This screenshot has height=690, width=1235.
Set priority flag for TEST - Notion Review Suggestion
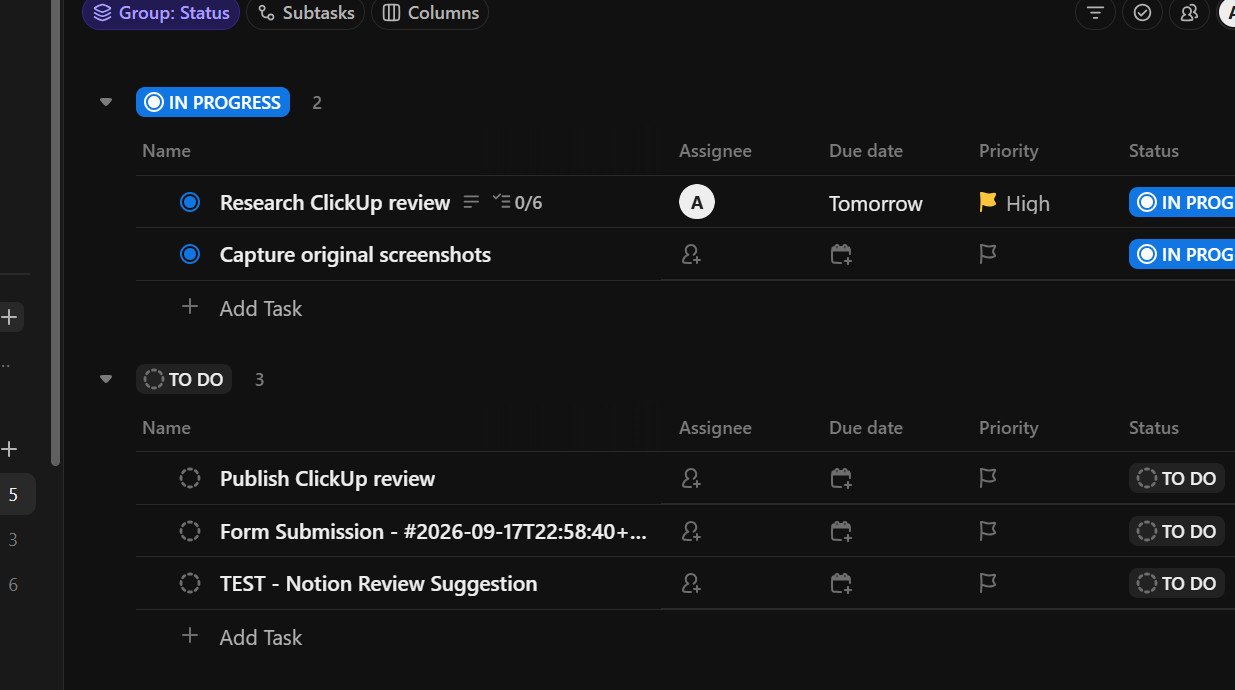click(988, 583)
